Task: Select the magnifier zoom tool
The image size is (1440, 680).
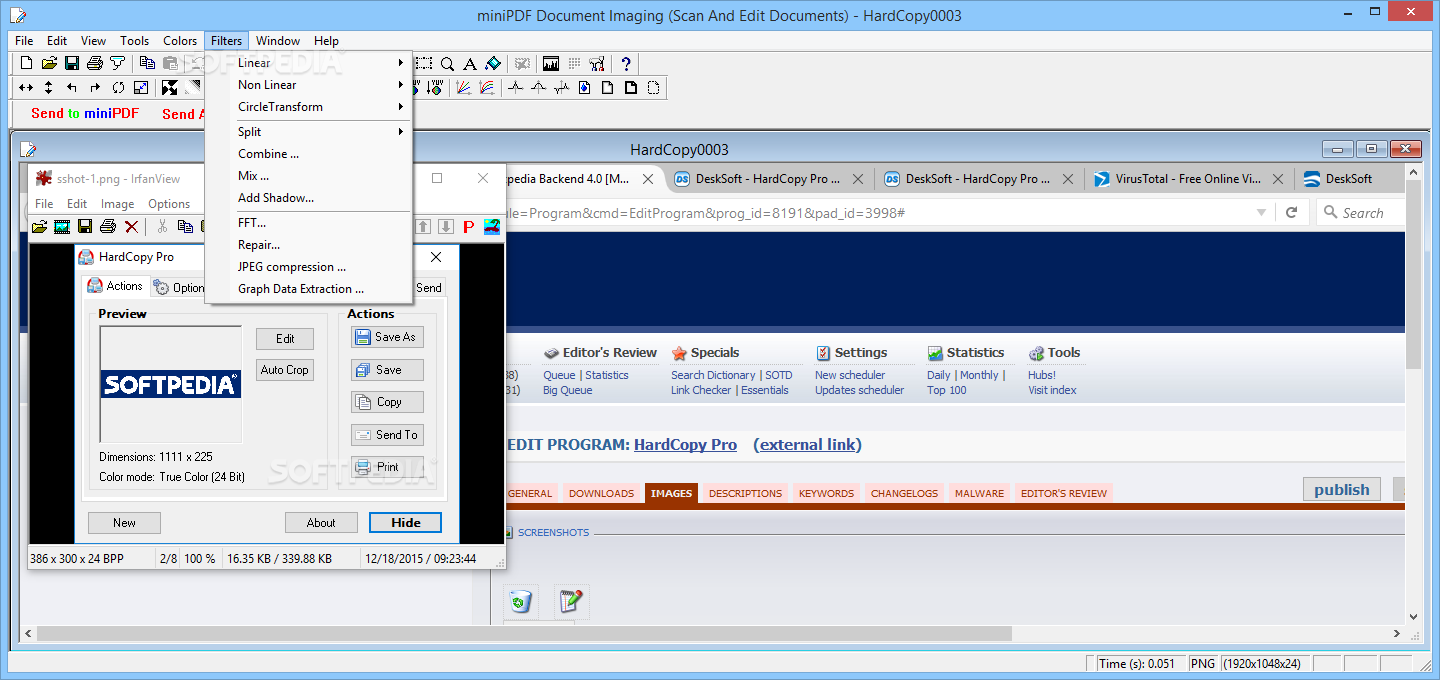Action: pyautogui.click(x=447, y=63)
